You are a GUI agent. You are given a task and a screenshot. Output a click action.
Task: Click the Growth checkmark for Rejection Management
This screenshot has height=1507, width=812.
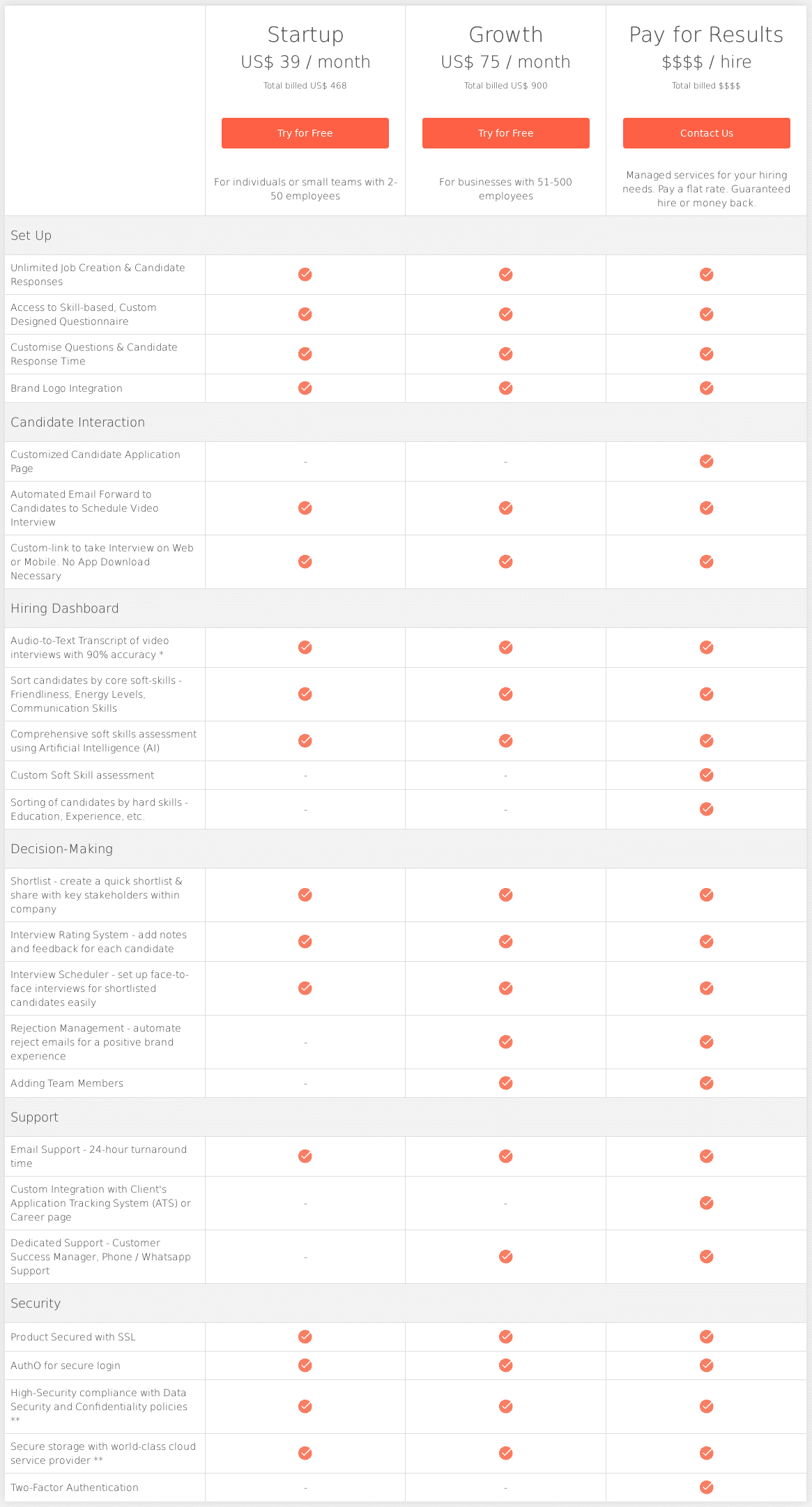[x=505, y=1041]
